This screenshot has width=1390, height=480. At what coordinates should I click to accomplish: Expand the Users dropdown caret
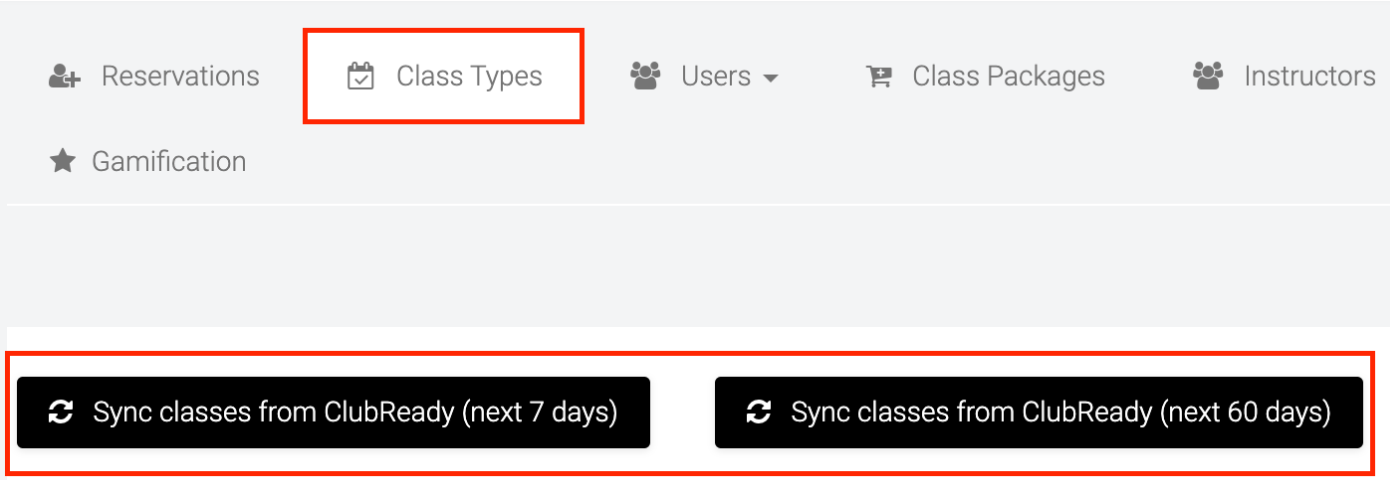pyautogui.click(x=770, y=78)
